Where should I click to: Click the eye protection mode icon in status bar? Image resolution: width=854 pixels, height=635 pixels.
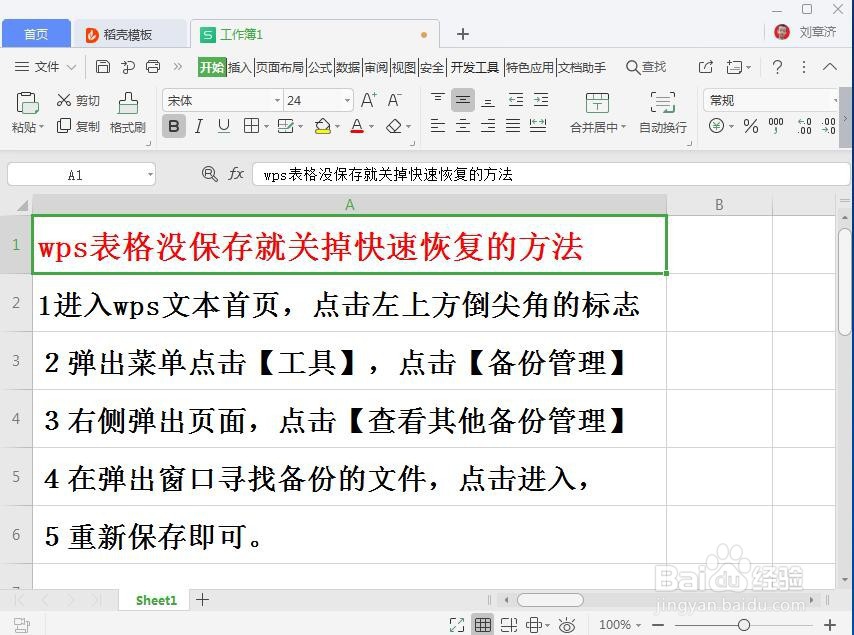566,625
